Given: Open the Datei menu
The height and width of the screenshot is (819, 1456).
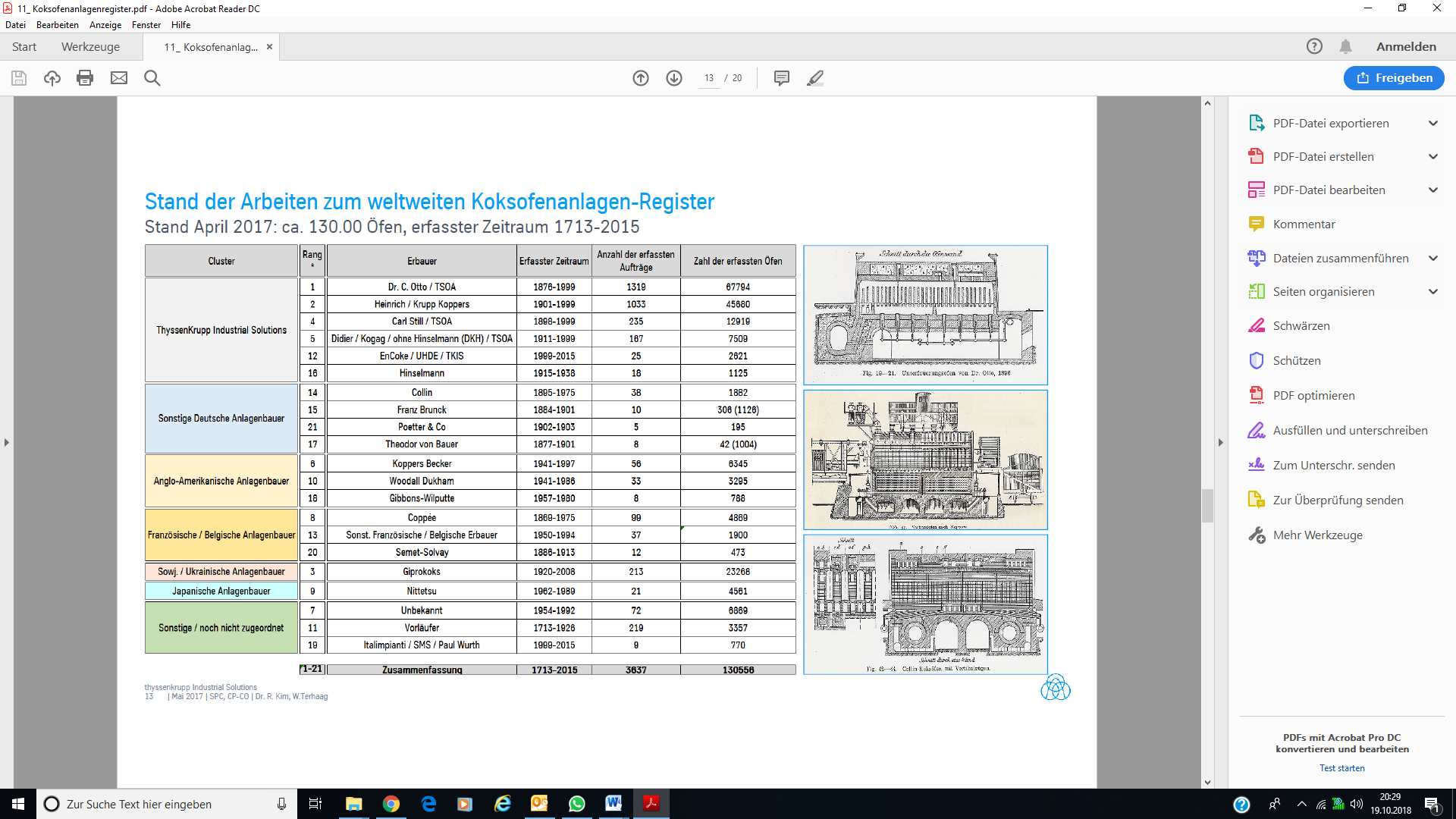Looking at the screenshot, I should pos(15,25).
